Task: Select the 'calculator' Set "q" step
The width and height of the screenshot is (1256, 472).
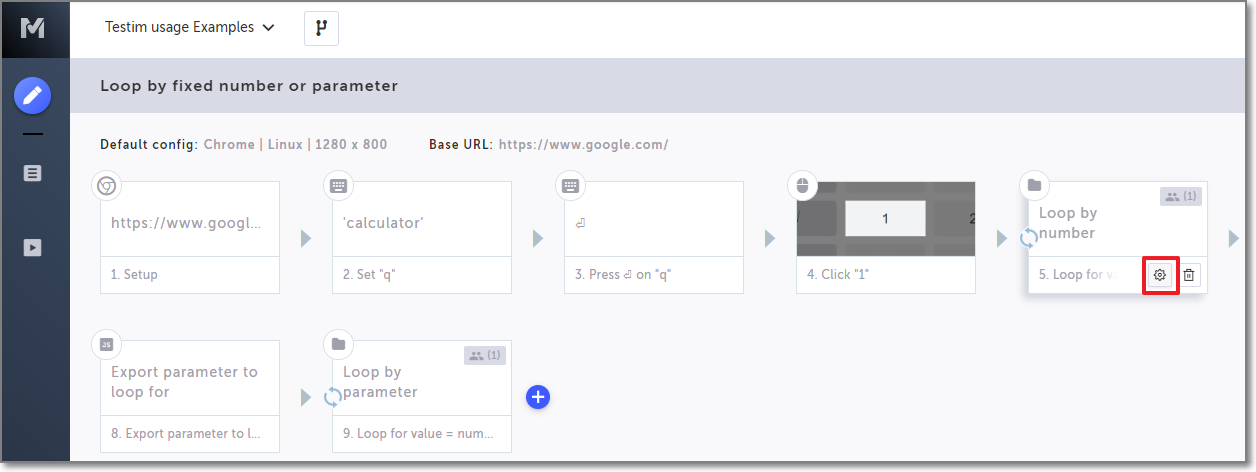Action: click(421, 237)
